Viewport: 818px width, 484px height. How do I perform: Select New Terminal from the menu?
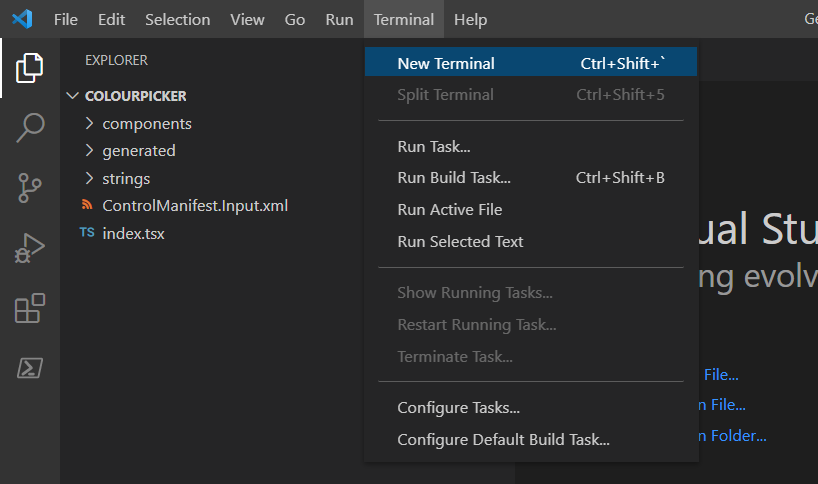click(446, 63)
